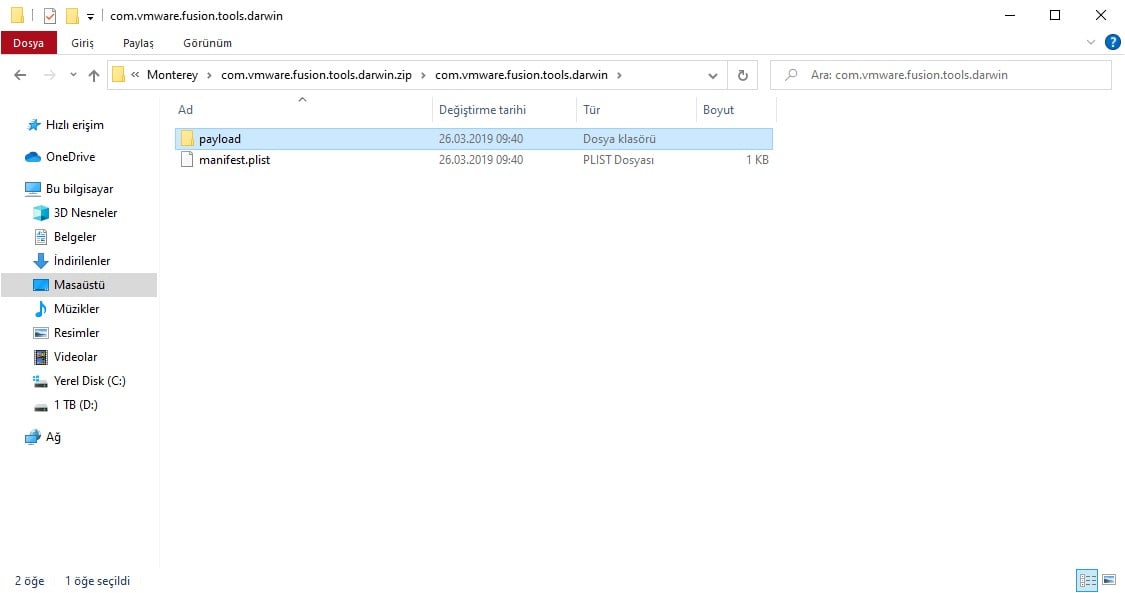
Task: Expand the ribbon with chevron arrow
Action: tap(1091, 42)
